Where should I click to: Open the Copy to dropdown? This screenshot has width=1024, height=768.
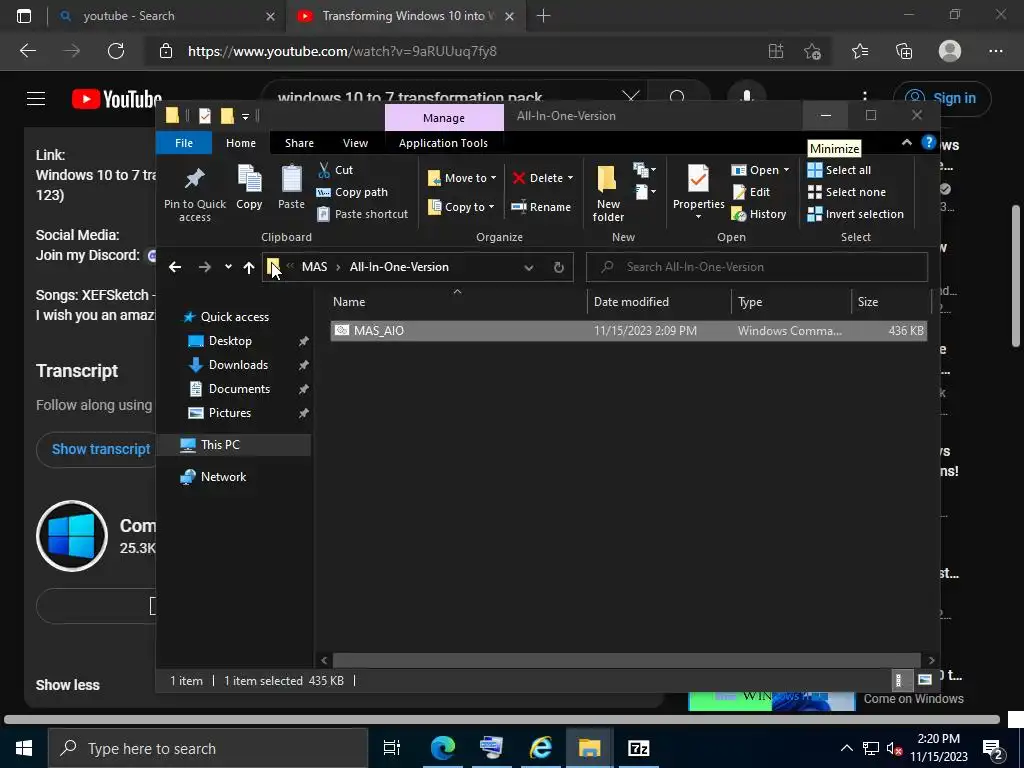(x=461, y=207)
